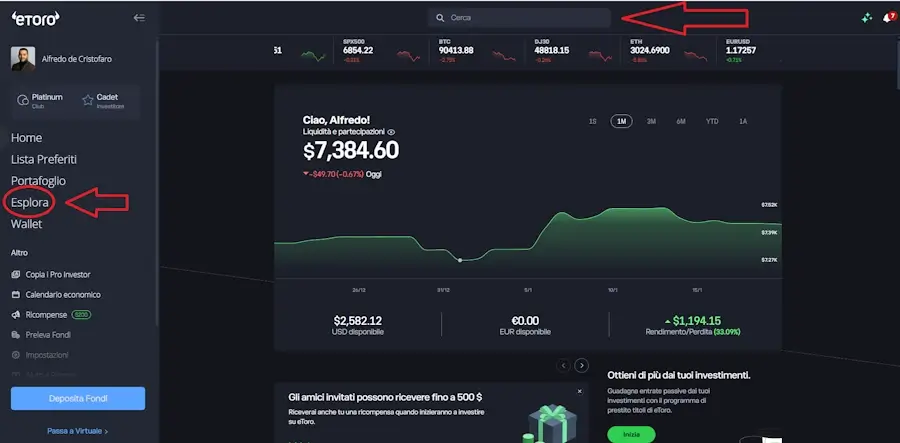The image size is (900, 443).
Task: Select 1S chart range
Action: point(593,122)
